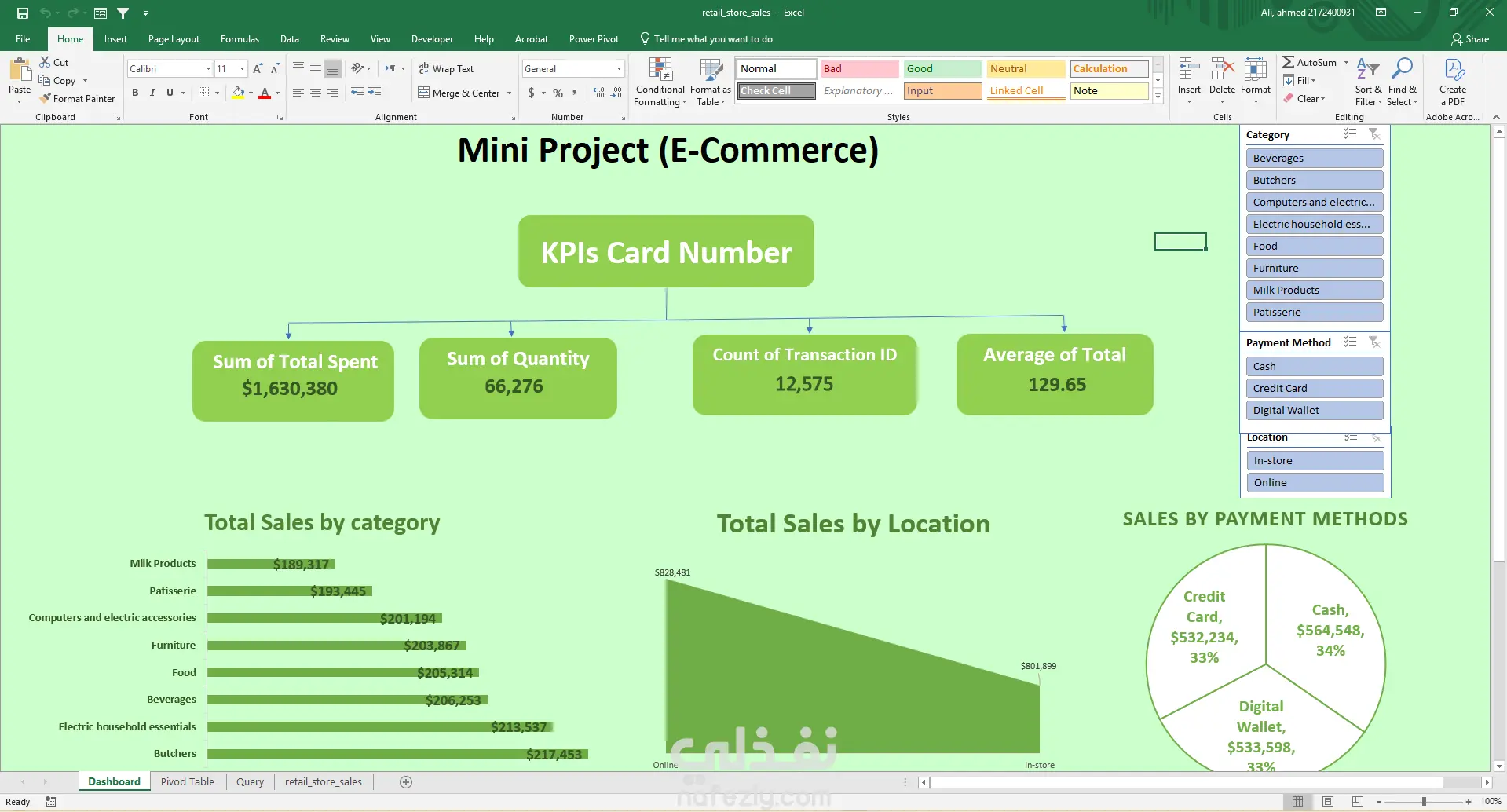Adjust the zoom slider

(1424, 801)
